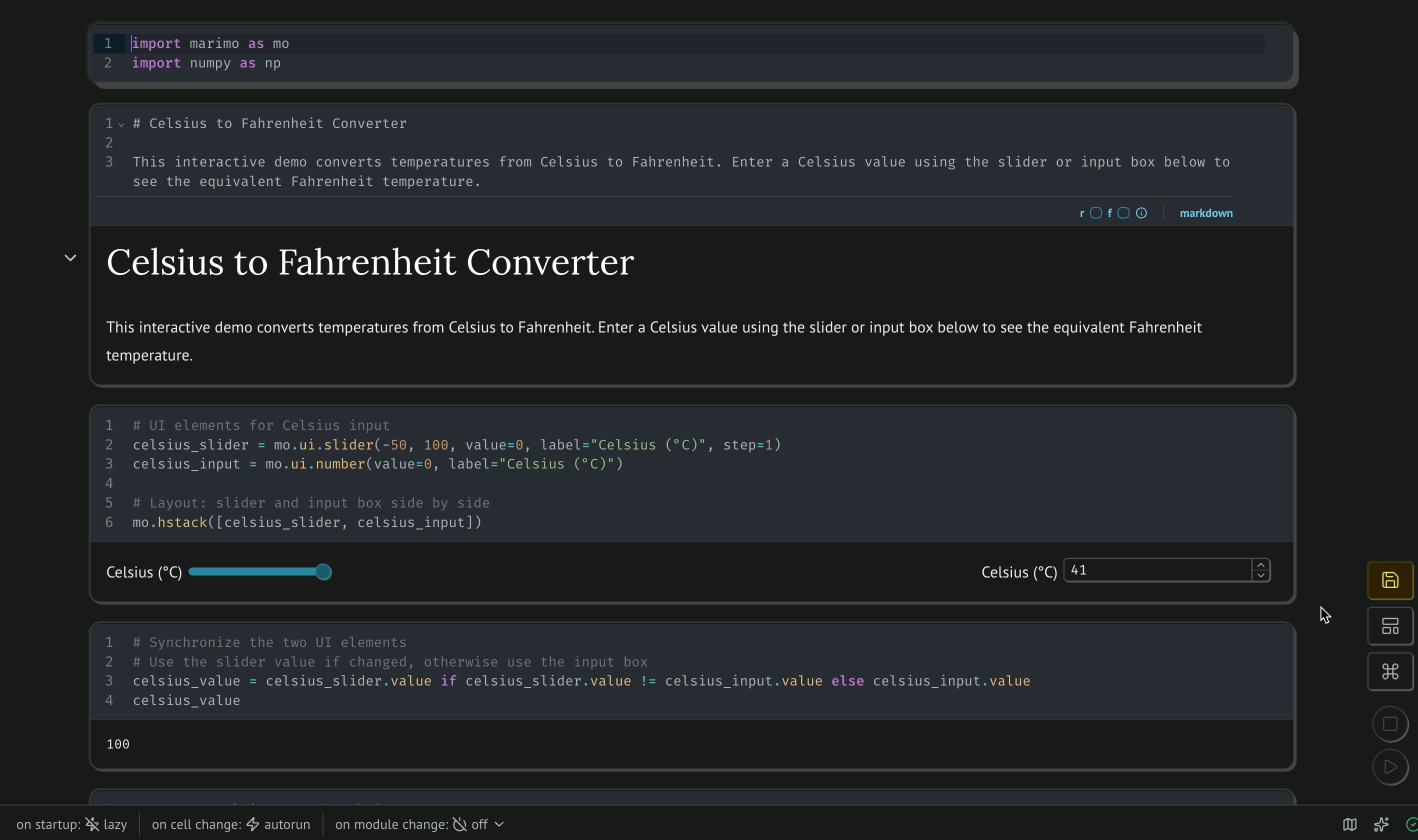1418x840 pixels.
Task: Collapse the Celsius to Fahrenheit Converter section
Action: 70,258
